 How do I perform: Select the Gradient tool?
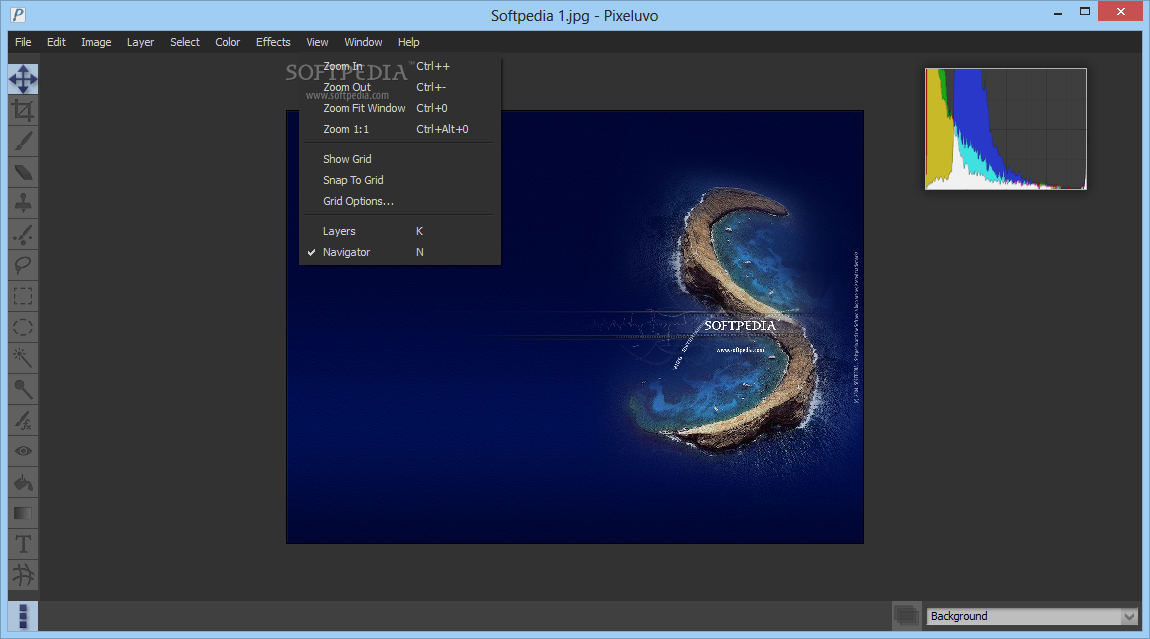(23, 513)
